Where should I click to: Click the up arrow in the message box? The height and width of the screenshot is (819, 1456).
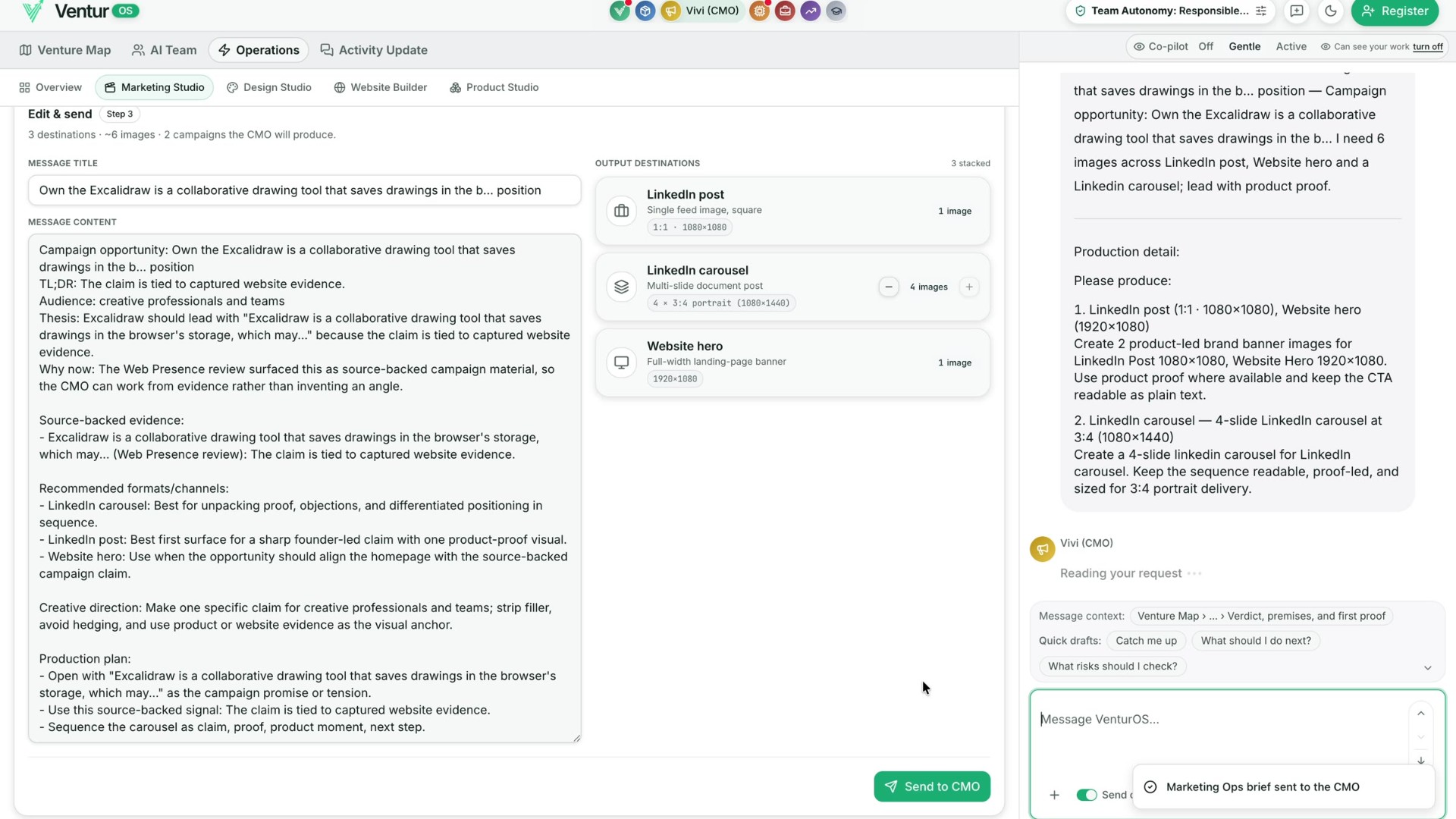pos(1421,714)
